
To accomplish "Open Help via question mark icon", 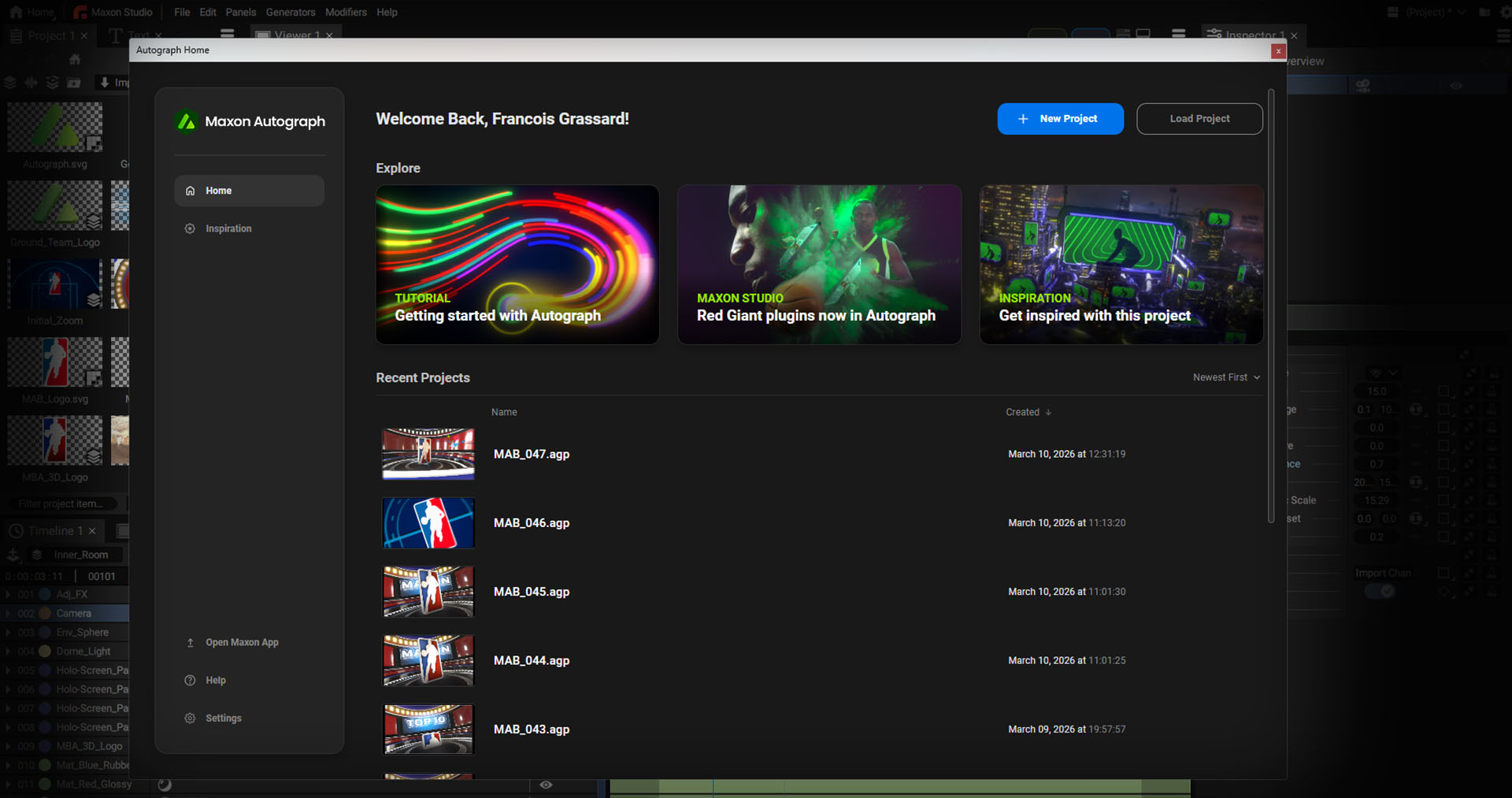I will (x=190, y=681).
